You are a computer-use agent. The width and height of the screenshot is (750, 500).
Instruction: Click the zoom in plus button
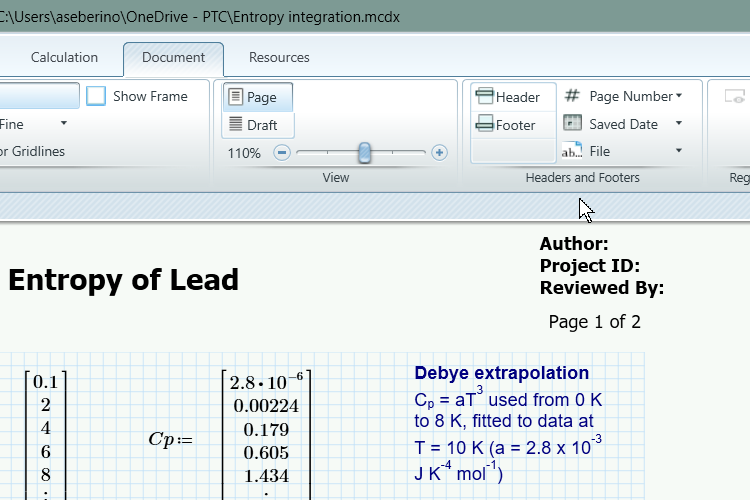pos(439,153)
